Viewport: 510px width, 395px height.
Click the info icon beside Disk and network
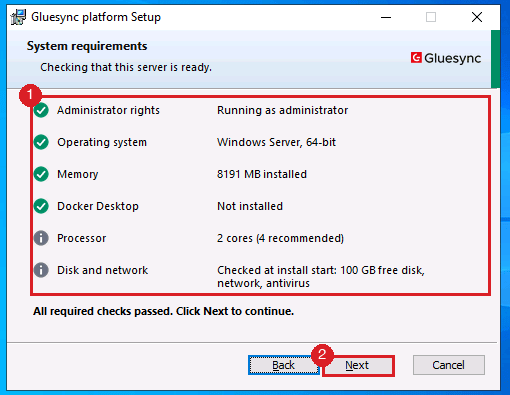41,270
